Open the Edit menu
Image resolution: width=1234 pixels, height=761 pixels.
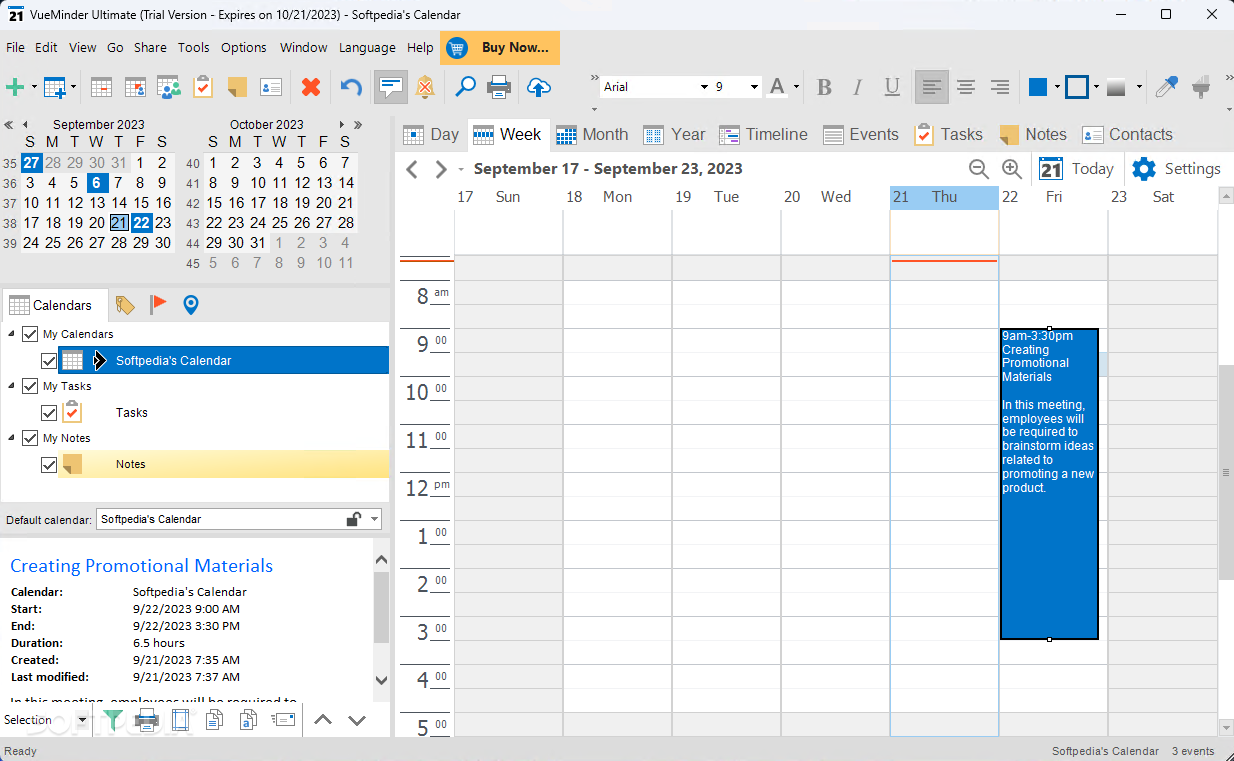46,47
